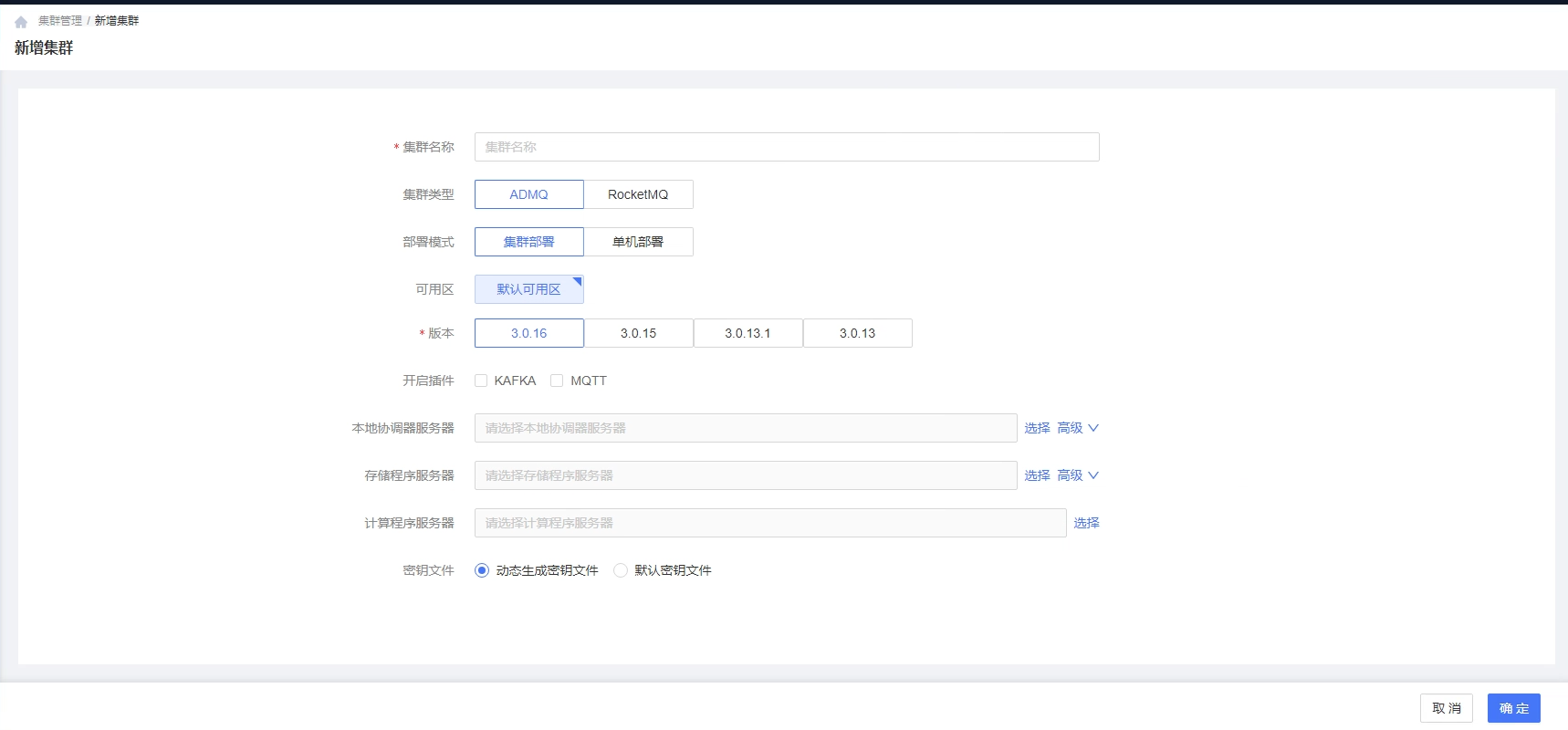Pick version 3.0.13.1
Screen dimensions: 1568x730
click(x=748, y=333)
